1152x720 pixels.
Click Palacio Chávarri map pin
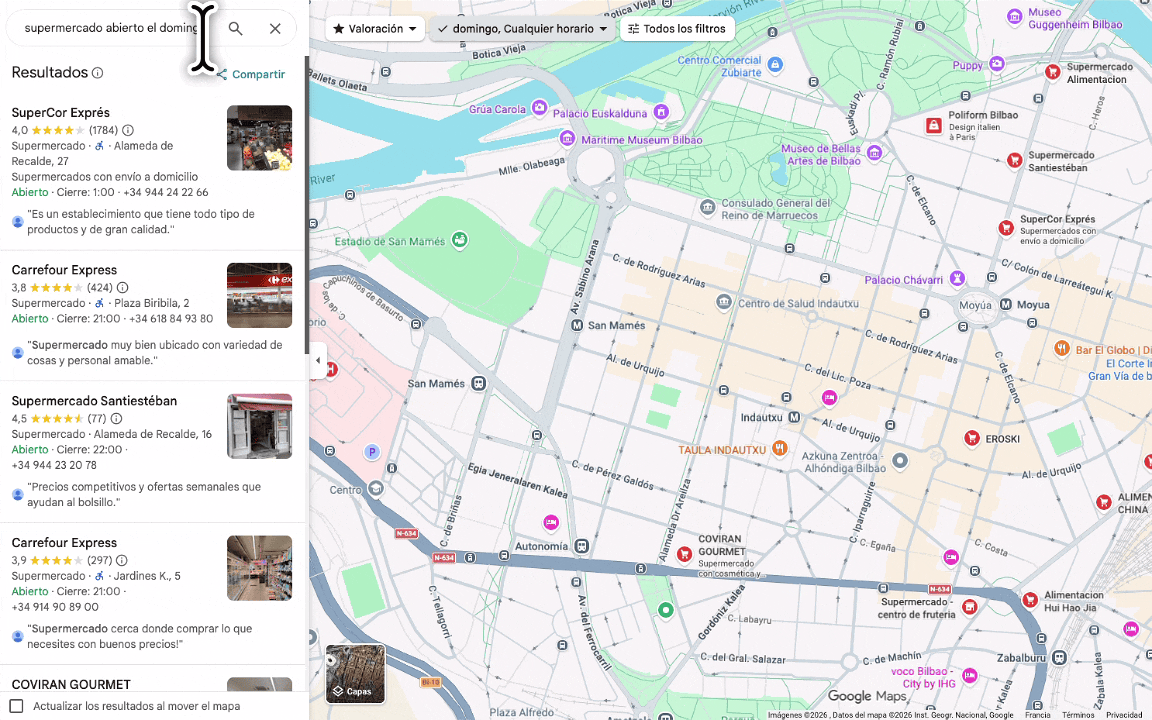(957, 278)
